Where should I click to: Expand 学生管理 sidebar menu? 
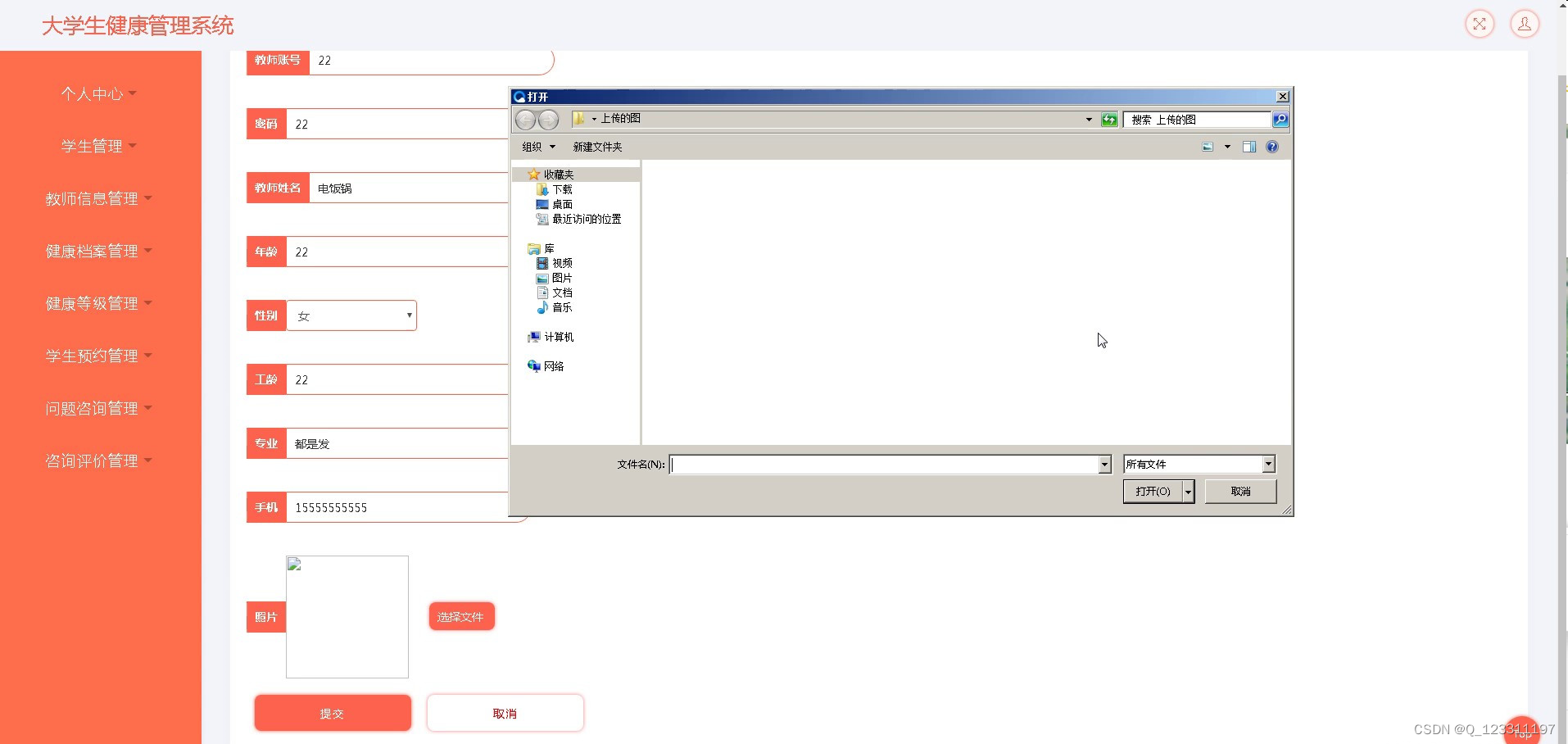[x=99, y=147]
